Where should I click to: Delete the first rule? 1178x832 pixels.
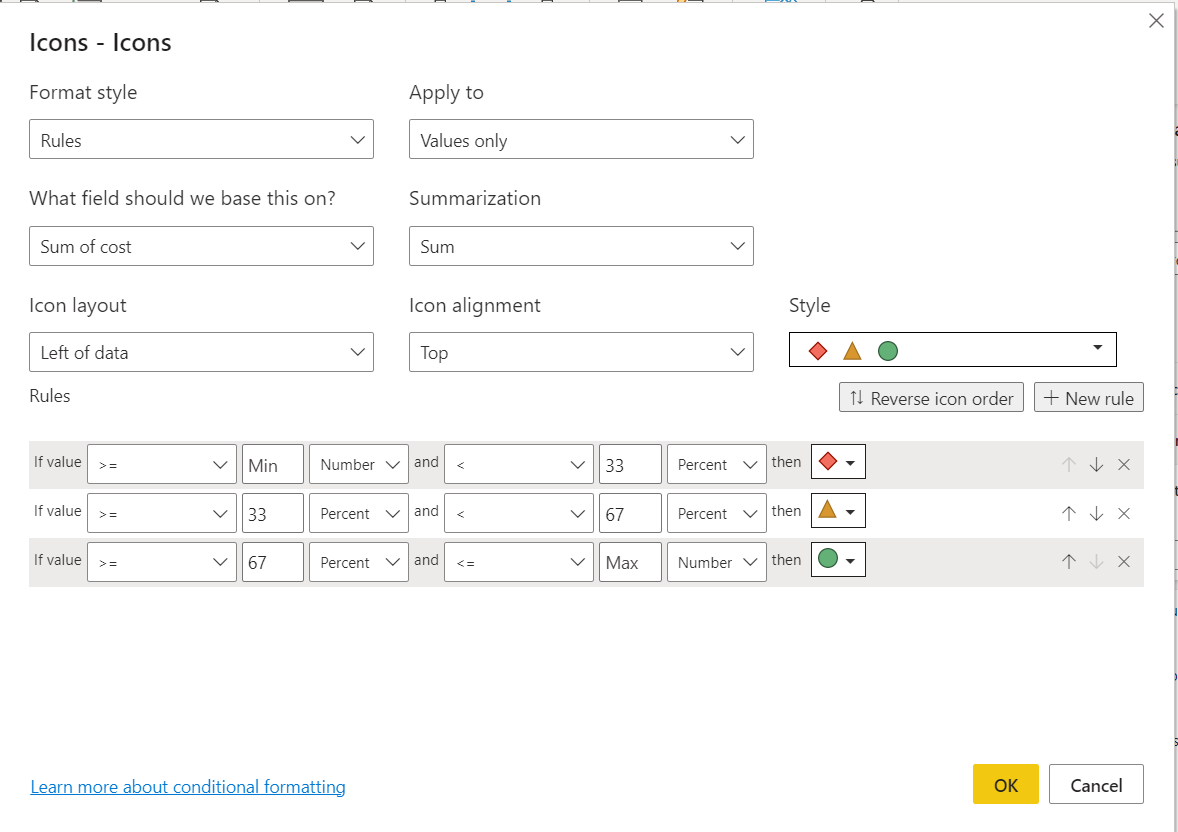coord(1124,464)
